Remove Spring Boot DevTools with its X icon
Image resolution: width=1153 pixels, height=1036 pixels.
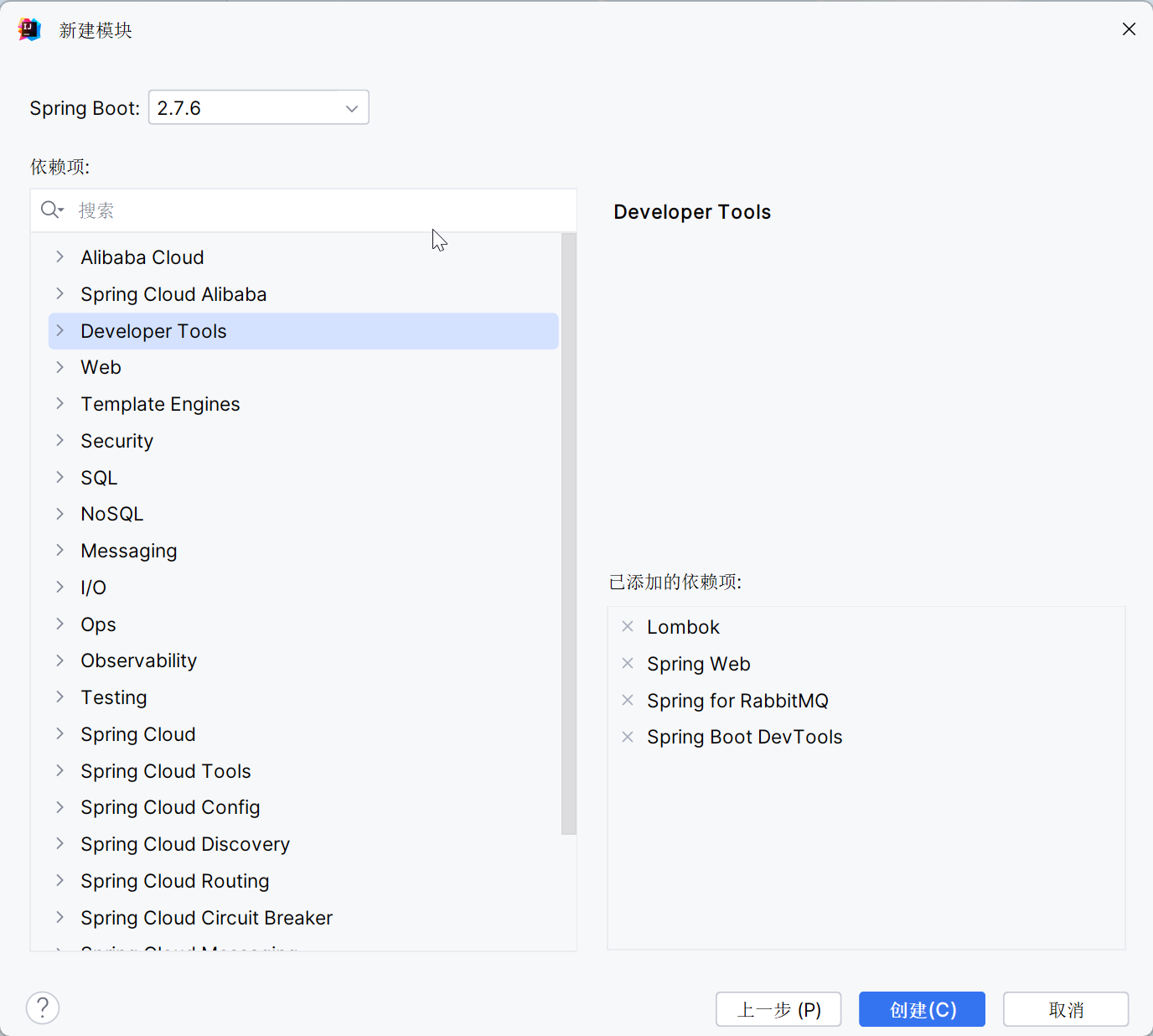pyautogui.click(x=628, y=737)
